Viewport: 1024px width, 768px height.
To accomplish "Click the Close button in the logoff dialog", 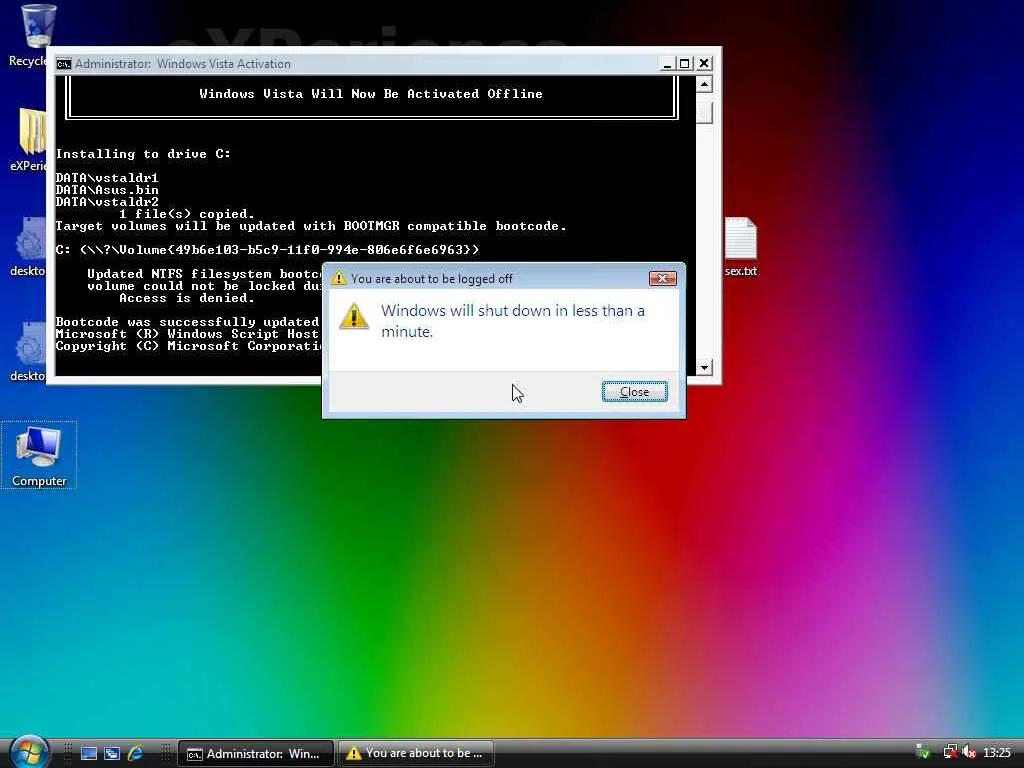I will 634,392.
